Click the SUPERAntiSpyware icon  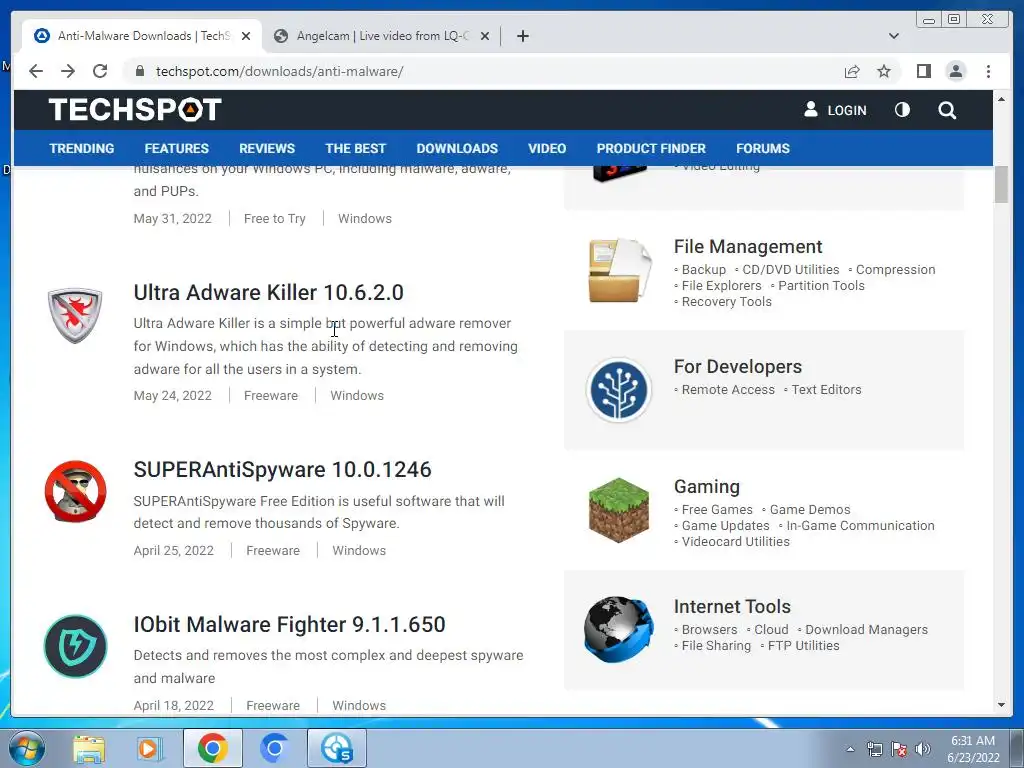click(x=76, y=492)
